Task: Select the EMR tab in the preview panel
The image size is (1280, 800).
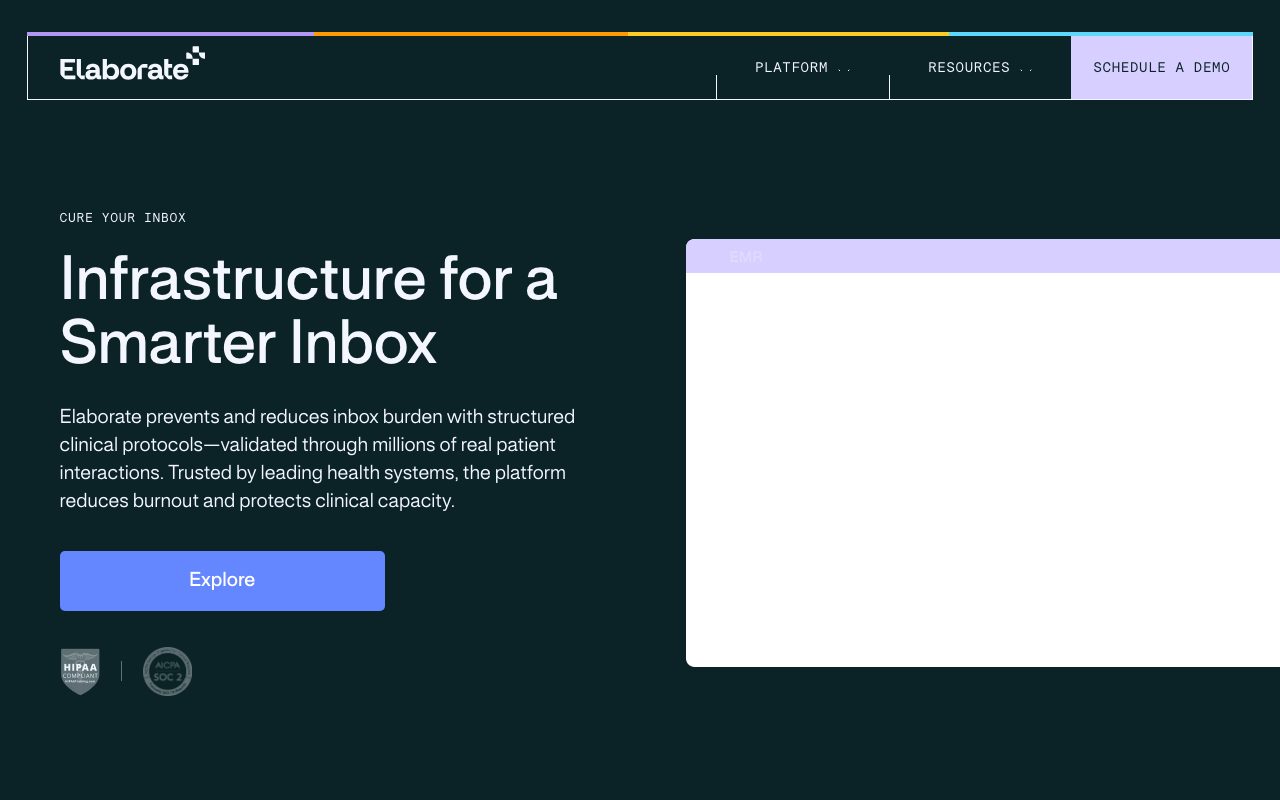Action: [x=746, y=257]
